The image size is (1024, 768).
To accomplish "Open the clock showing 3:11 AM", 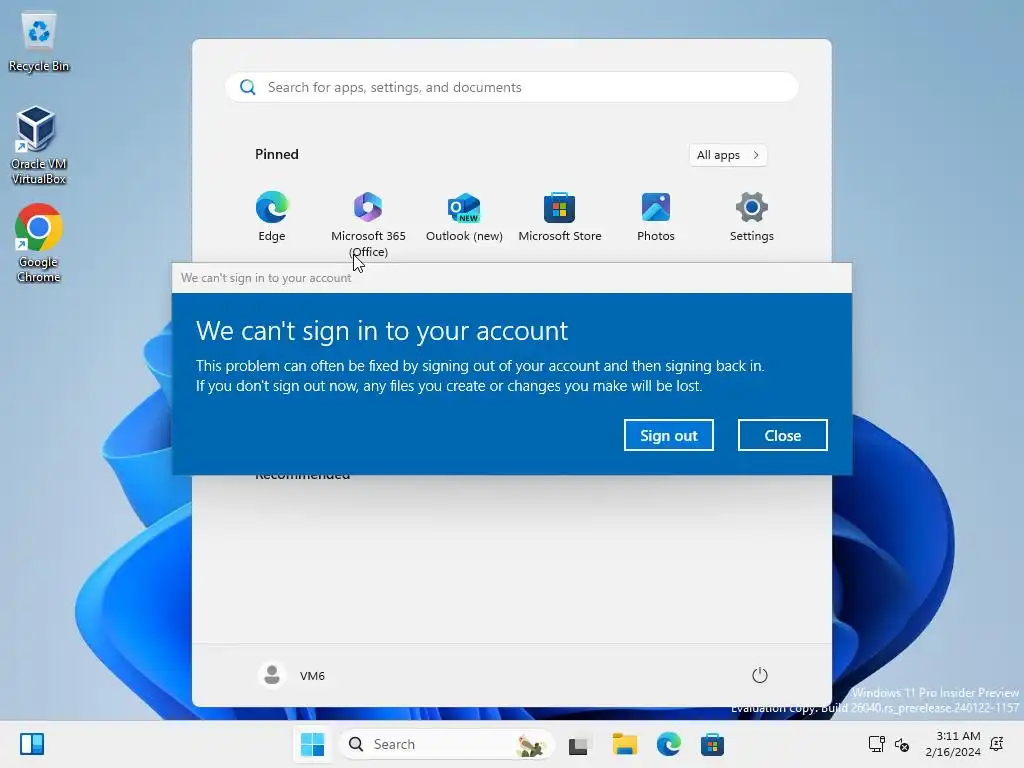I will pos(953,744).
